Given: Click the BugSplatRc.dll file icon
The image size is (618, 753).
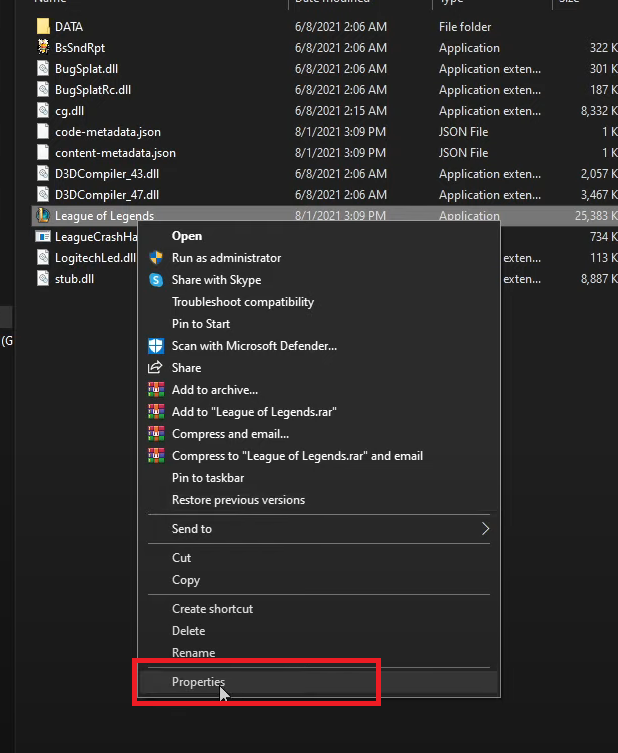Looking at the screenshot, I should [x=43, y=89].
